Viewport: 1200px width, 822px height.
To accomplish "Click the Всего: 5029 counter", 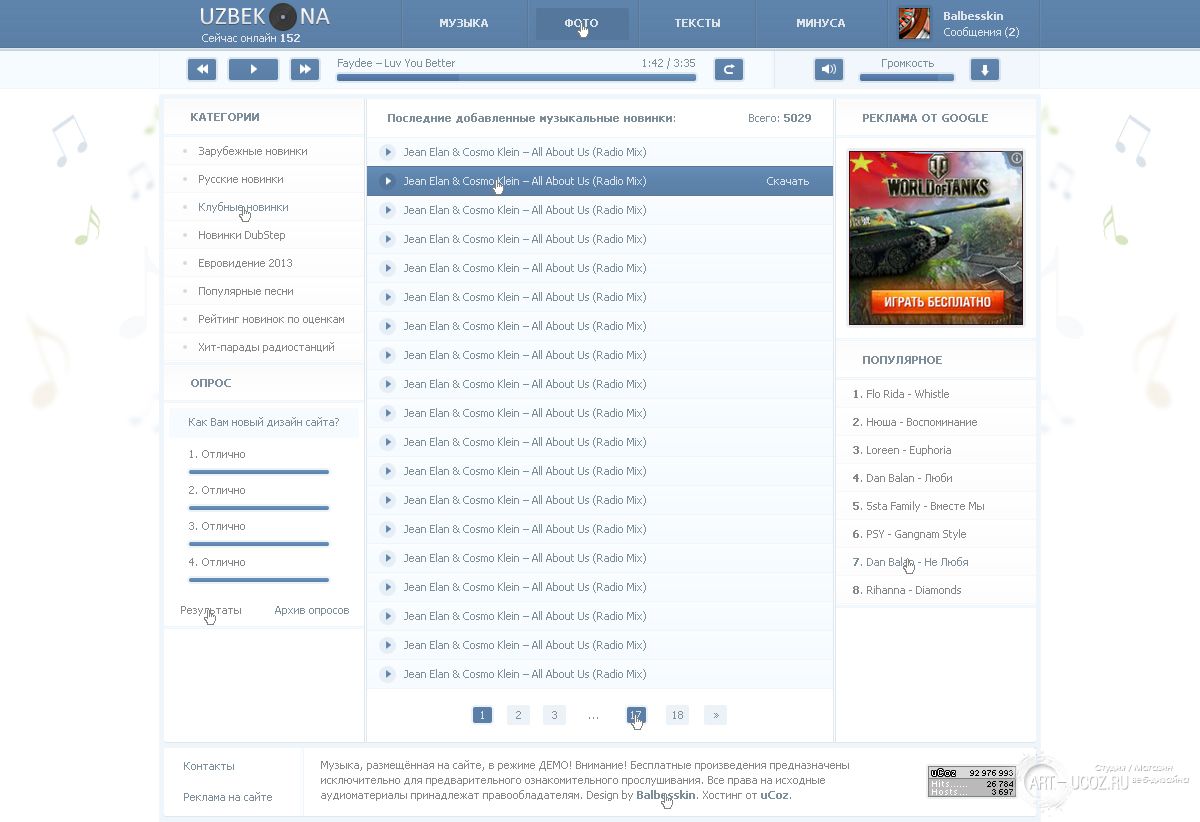I will 780,118.
